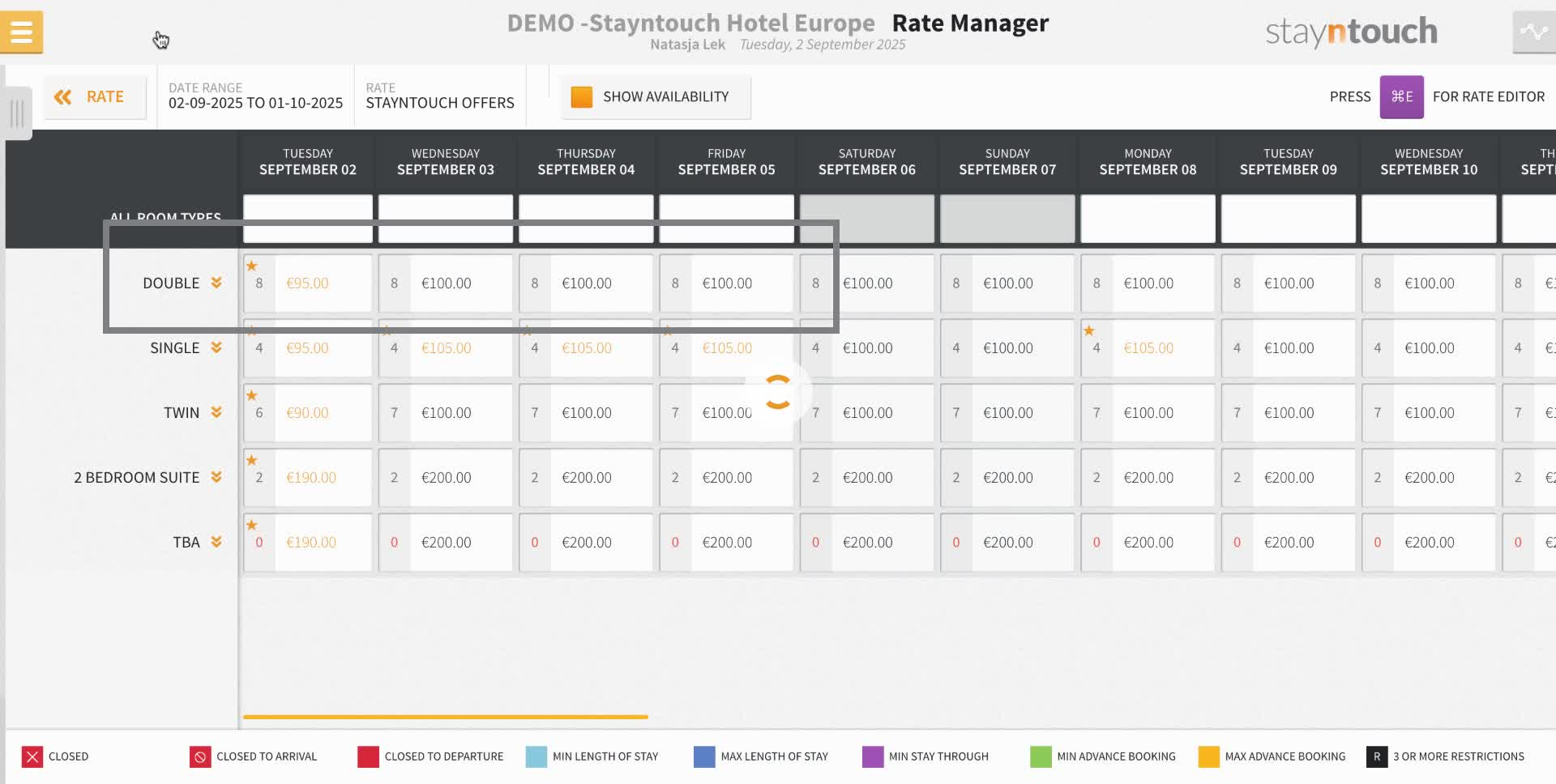
Task: Expand the TWIN room type row
Action: [216, 412]
